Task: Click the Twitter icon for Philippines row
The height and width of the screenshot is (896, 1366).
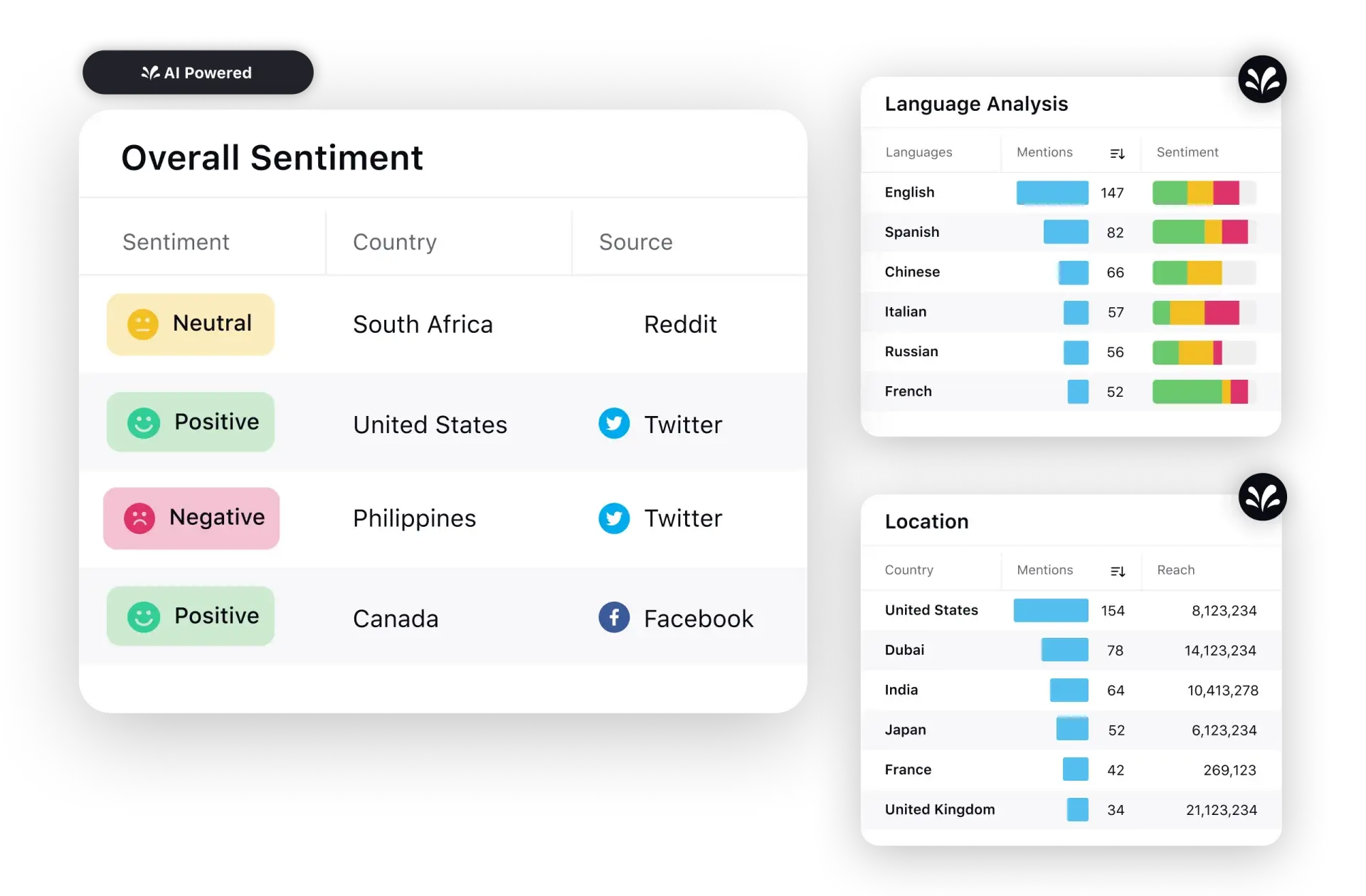Action: 612,518
